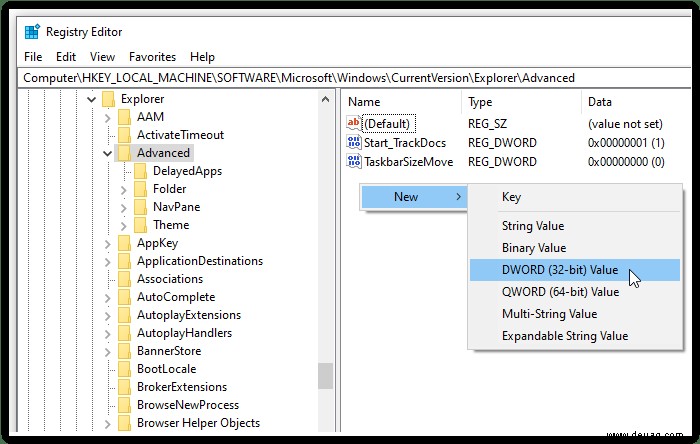700x444 pixels.
Task: Select the ApplicationDestinations key
Action: (x=200, y=261)
